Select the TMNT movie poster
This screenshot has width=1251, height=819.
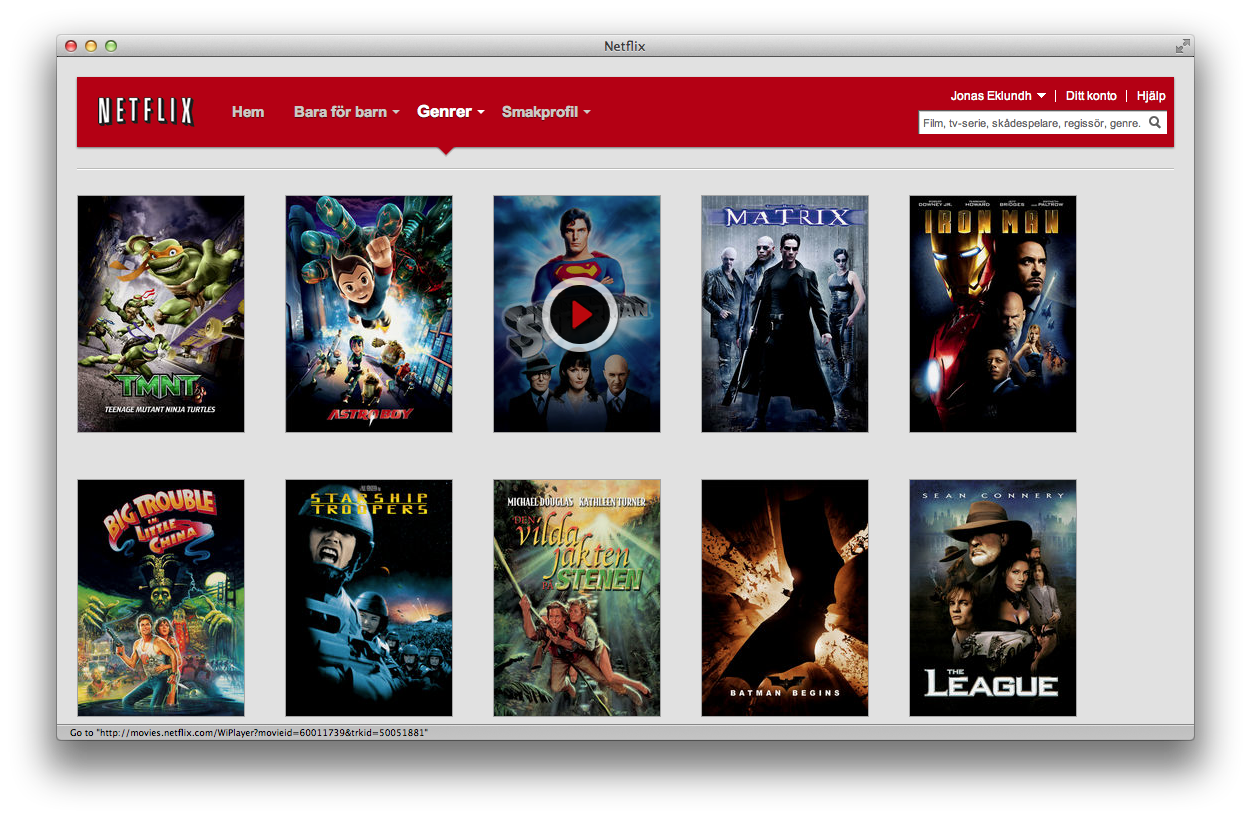161,314
